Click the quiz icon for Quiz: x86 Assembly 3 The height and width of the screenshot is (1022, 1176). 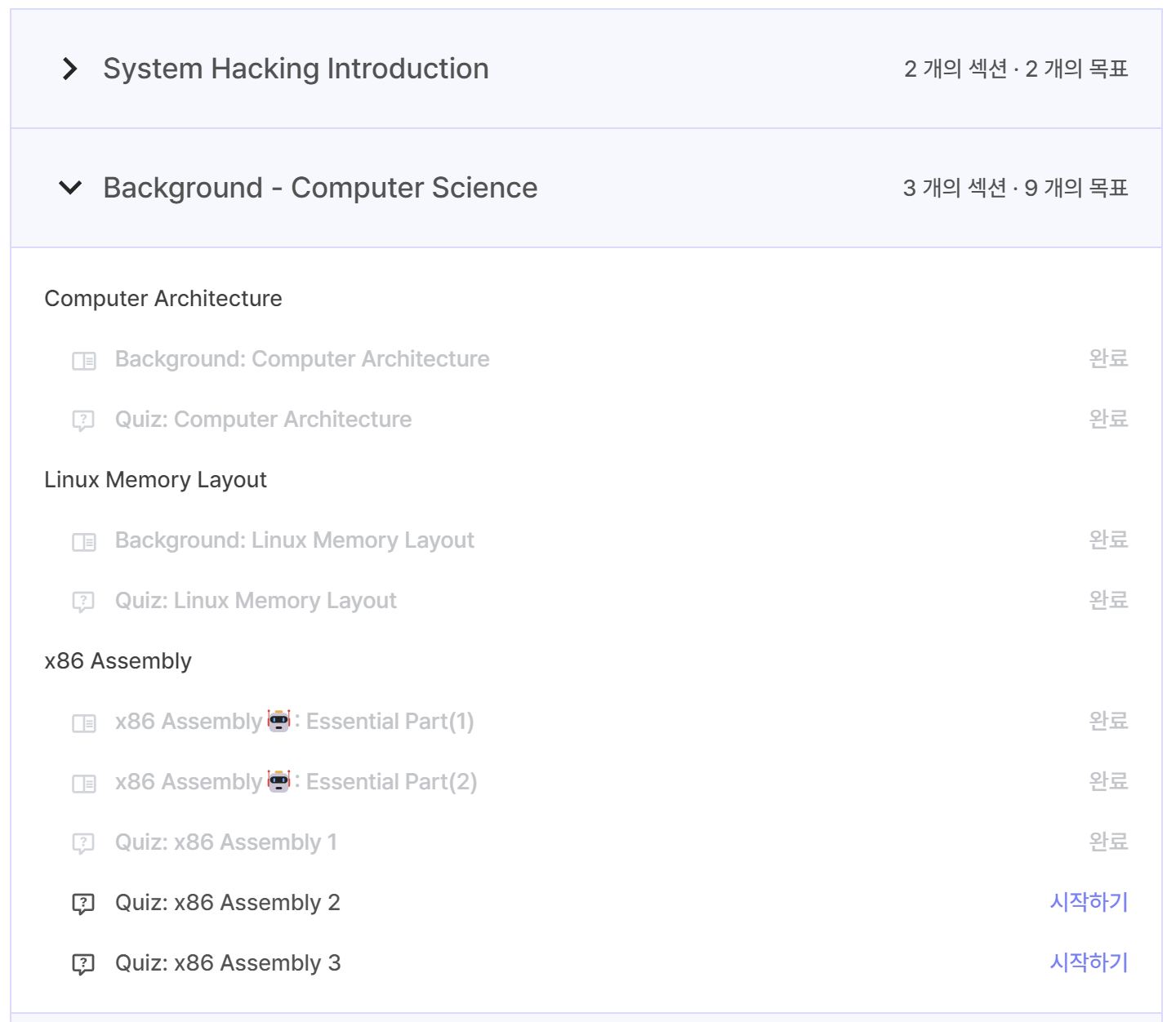pos(83,964)
